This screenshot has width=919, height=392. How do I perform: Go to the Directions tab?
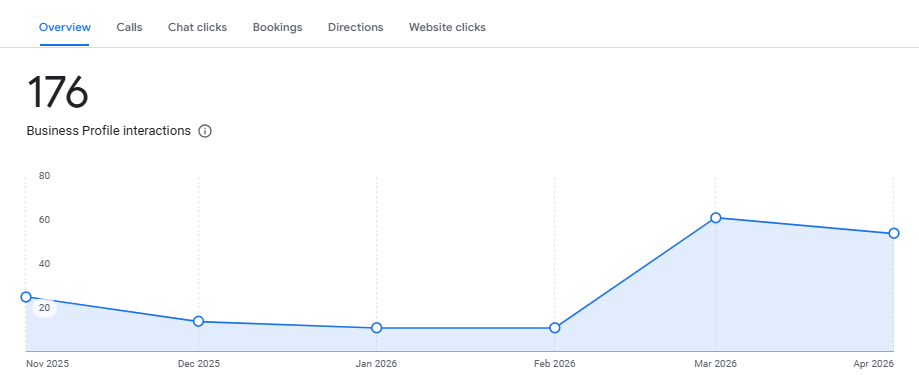(356, 27)
